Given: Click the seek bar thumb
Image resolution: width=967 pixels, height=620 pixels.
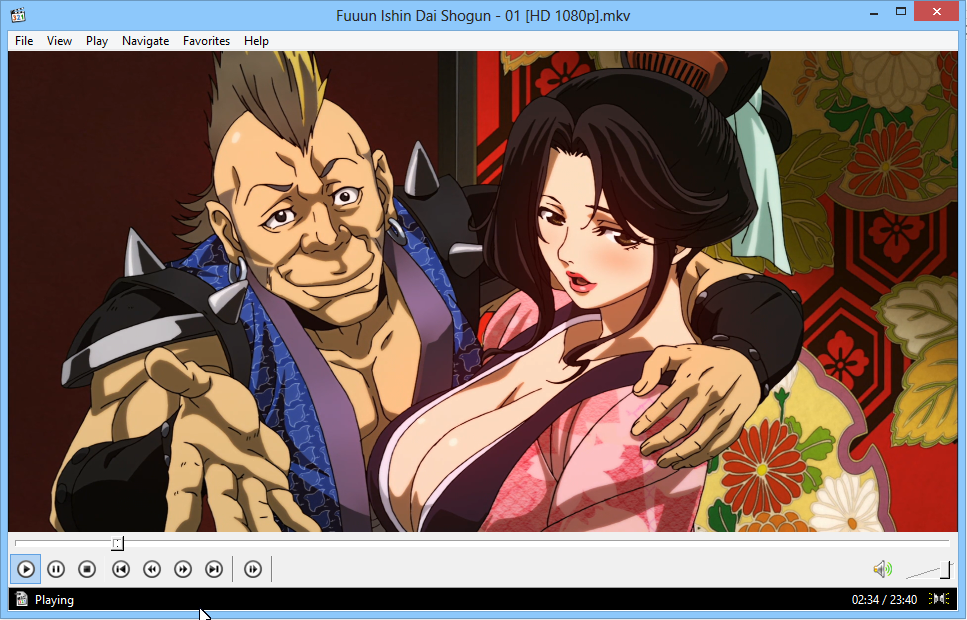Looking at the screenshot, I should (x=117, y=543).
